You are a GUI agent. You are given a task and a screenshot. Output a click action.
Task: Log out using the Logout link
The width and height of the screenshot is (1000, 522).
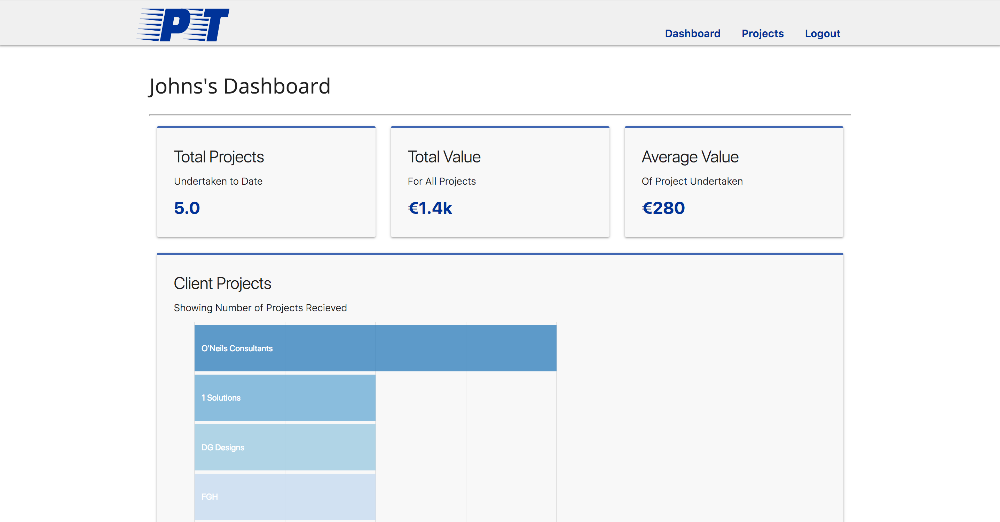822,34
